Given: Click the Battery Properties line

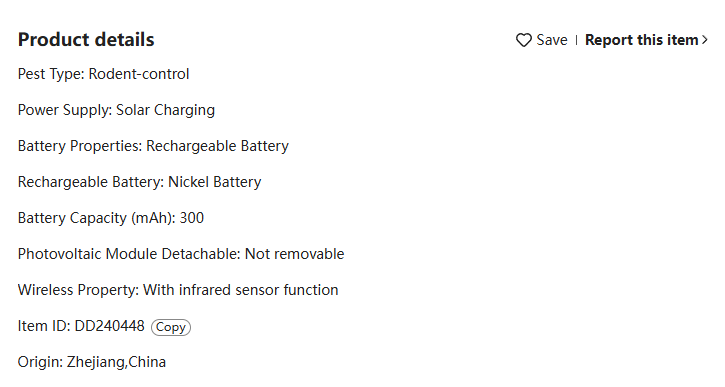Looking at the screenshot, I should pos(153,146).
